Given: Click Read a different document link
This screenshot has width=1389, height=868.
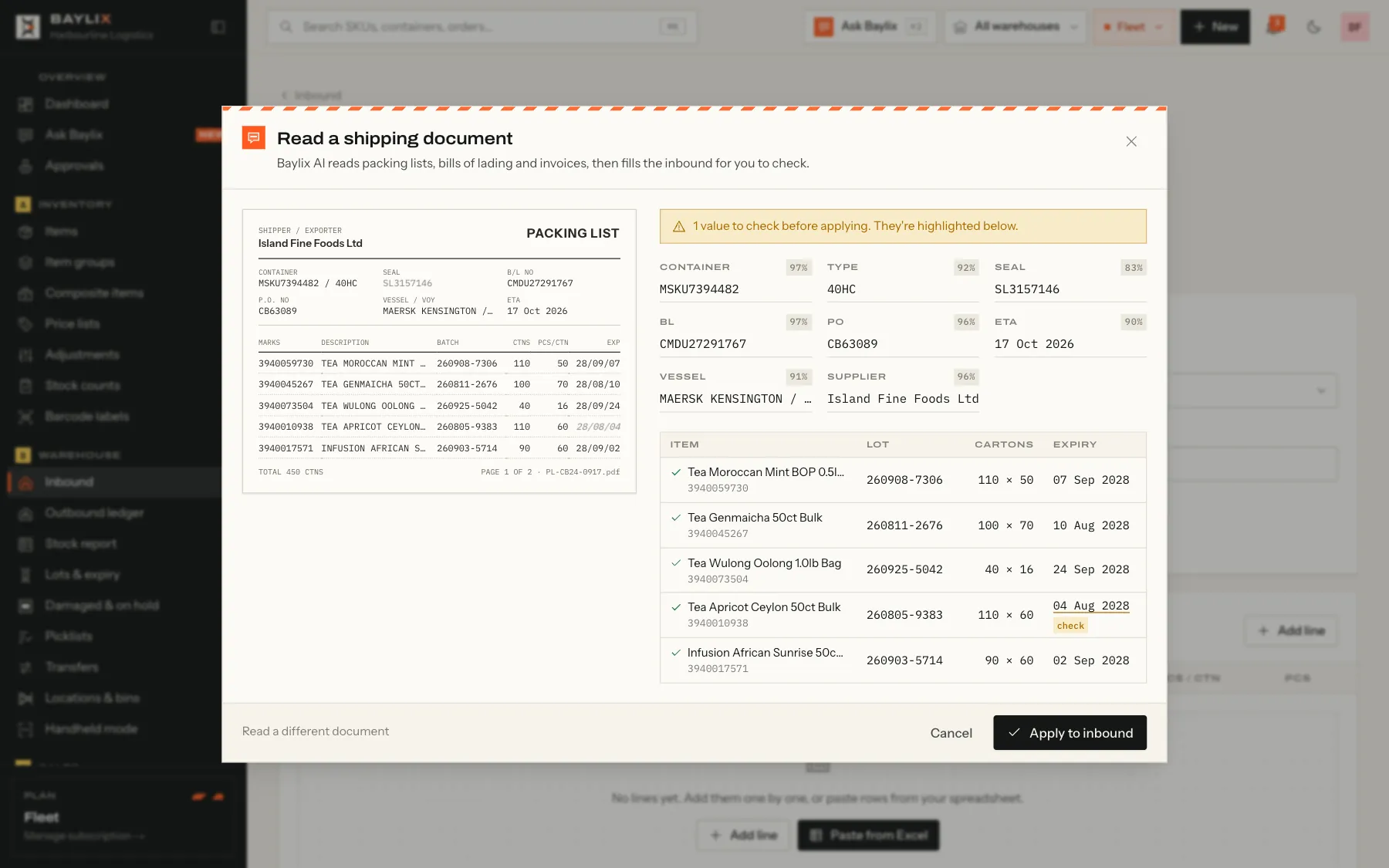Looking at the screenshot, I should tap(315, 731).
